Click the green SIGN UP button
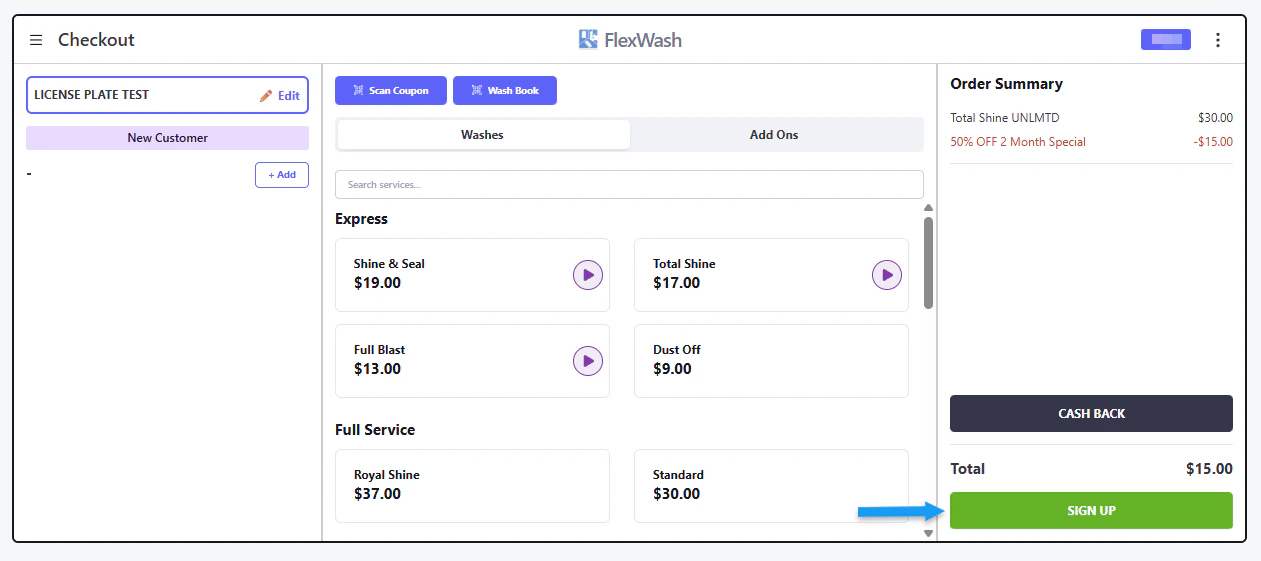 tap(1091, 510)
